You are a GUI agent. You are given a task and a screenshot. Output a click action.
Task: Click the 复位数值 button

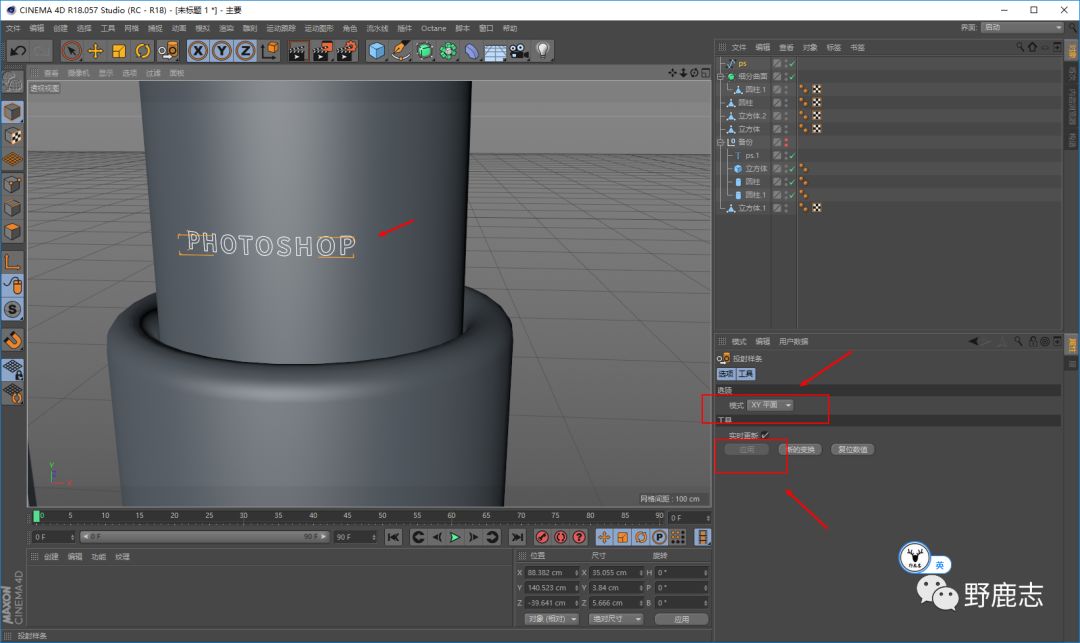click(x=853, y=450)
